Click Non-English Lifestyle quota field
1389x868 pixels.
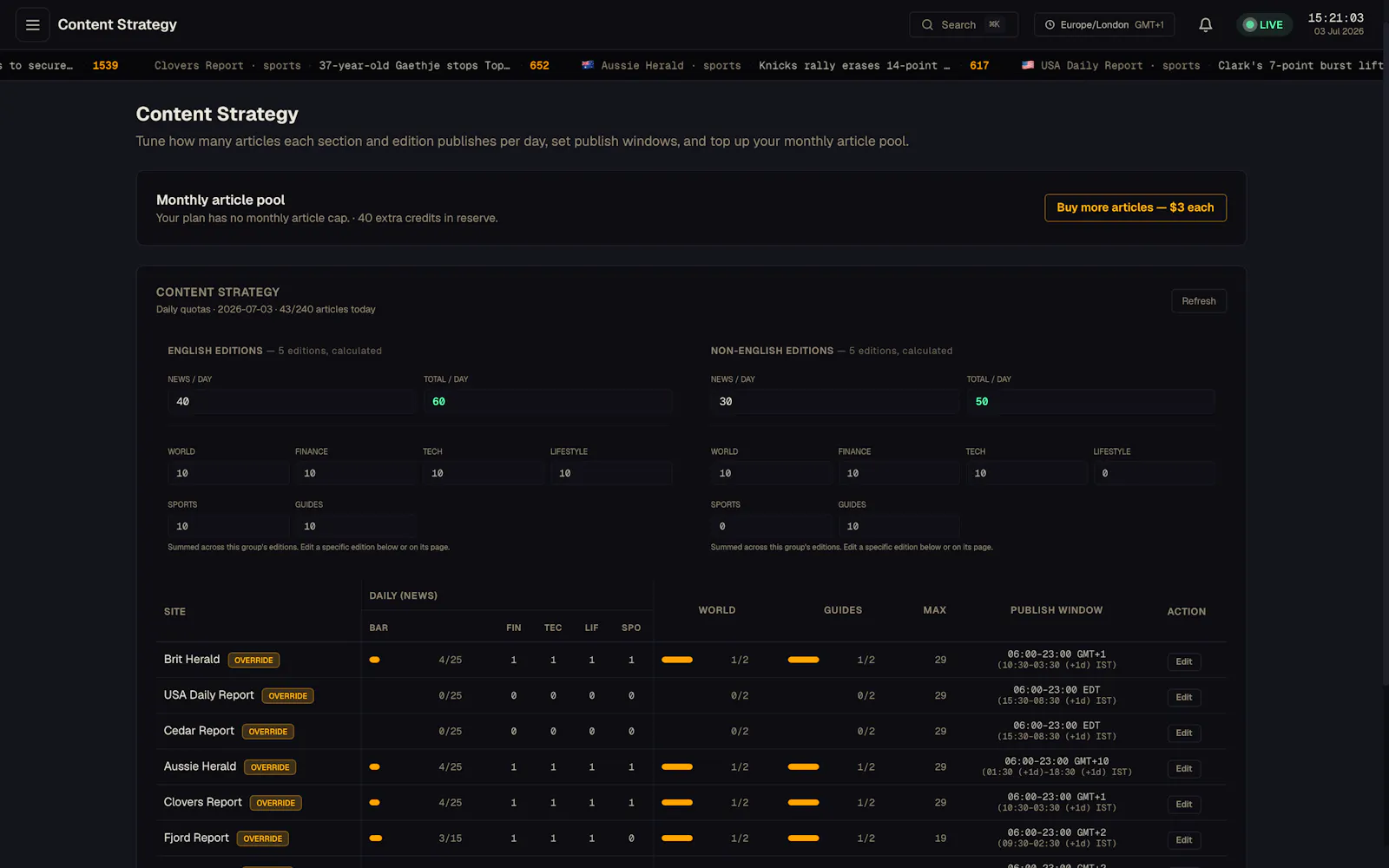1154,473
